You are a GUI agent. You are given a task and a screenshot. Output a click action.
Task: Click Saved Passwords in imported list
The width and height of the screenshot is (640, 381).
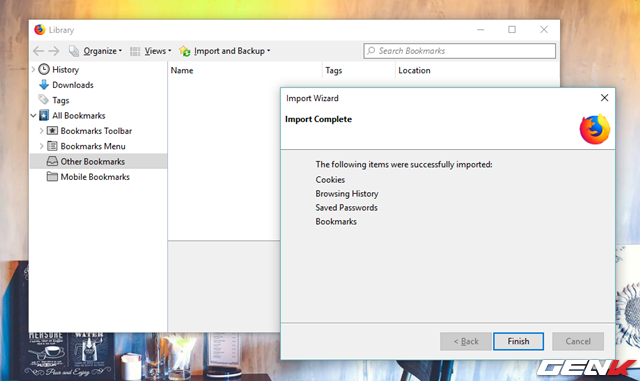point(346,207)
